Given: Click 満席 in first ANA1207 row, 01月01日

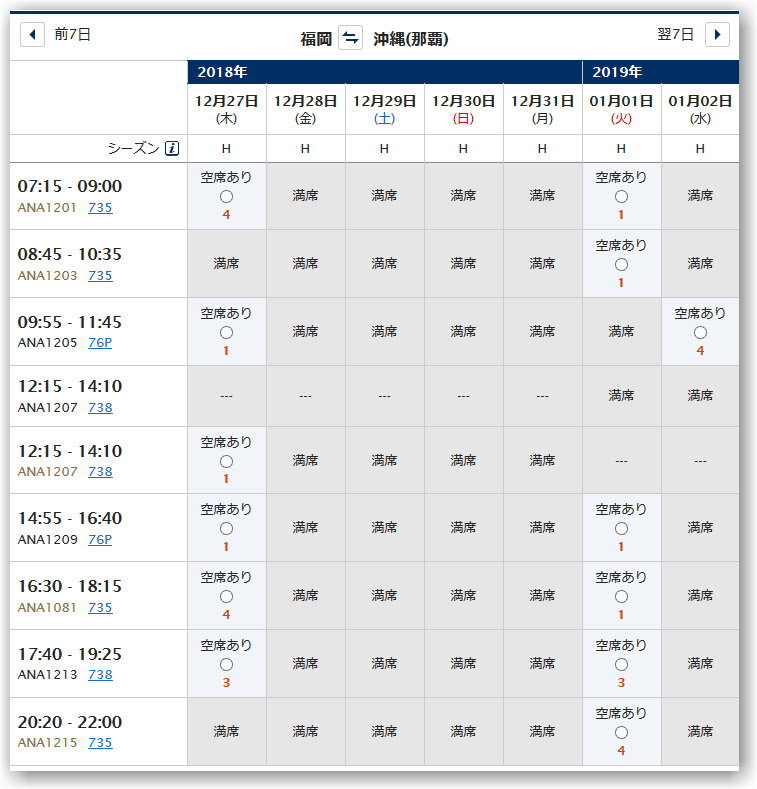Looking at the screenshot, I should (621, 396).
